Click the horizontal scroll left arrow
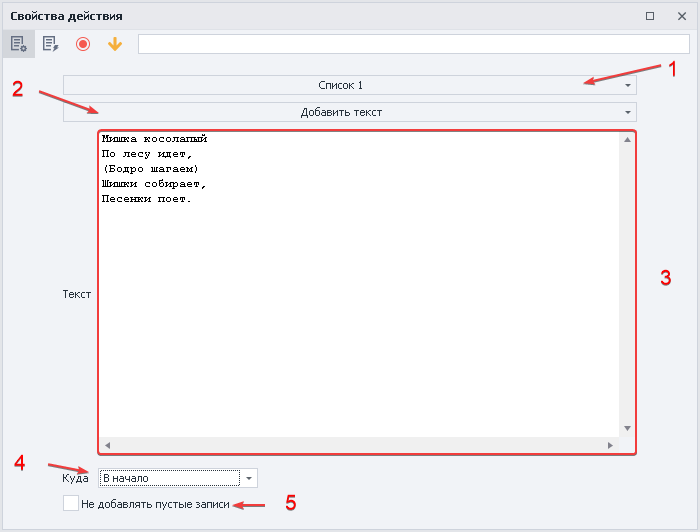Image resolution: width=700 pixels, height=532 pixels. click(107, 444)
